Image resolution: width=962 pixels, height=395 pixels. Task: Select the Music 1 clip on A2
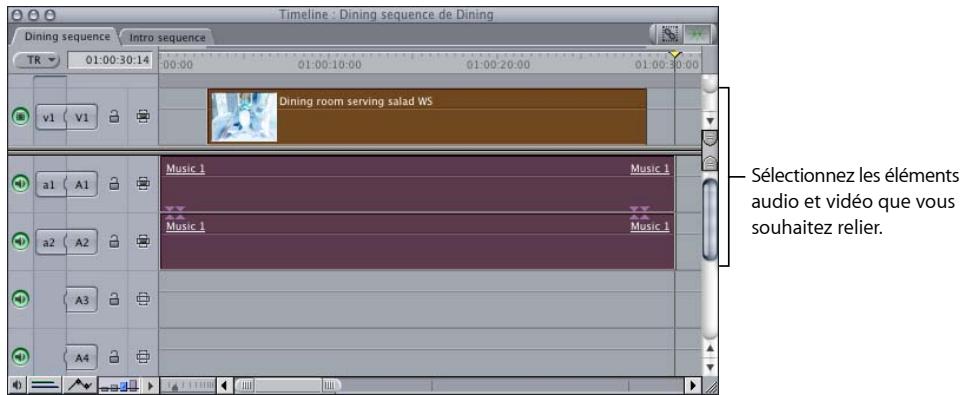click(x=417, y=242)
